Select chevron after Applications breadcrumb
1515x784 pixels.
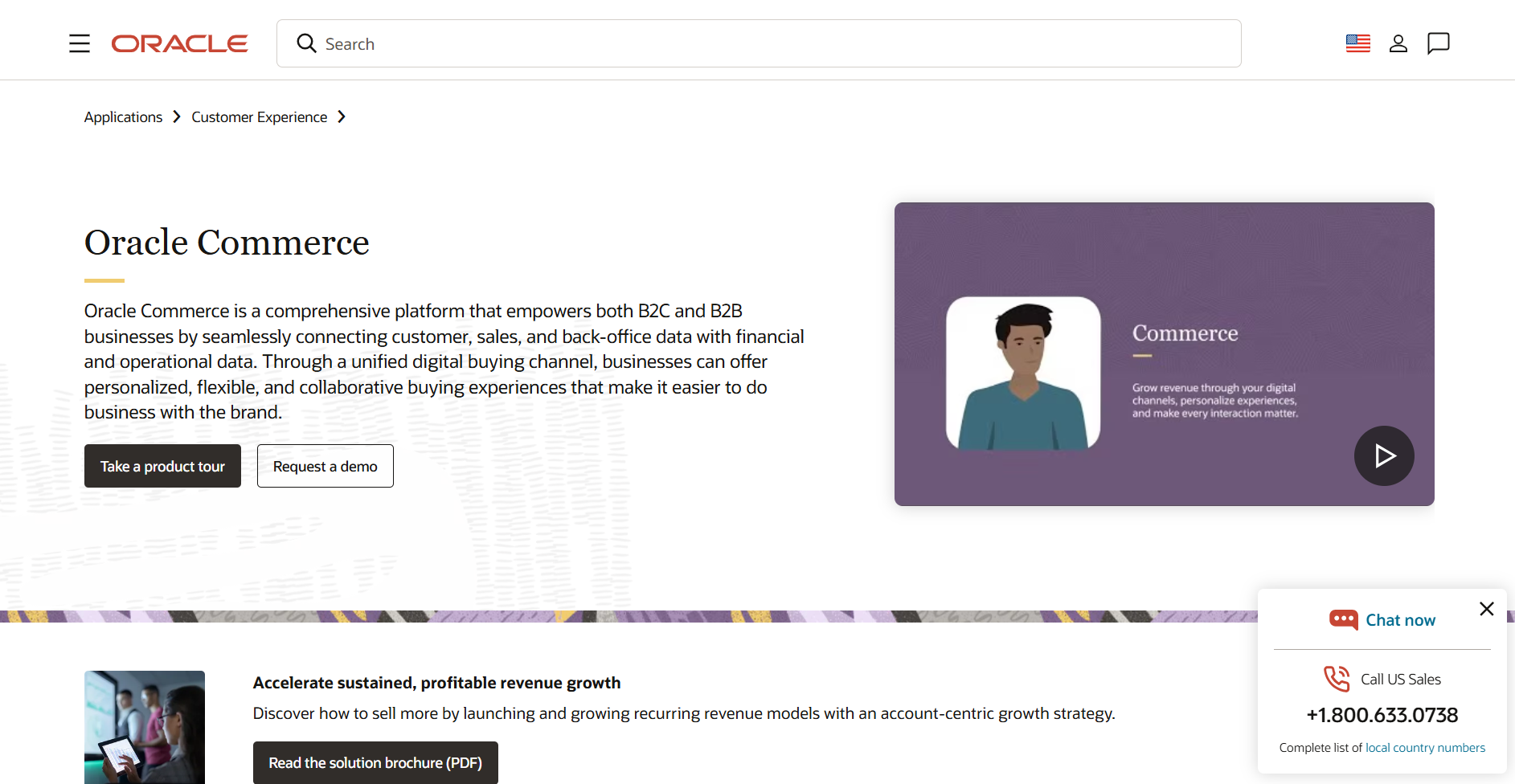click(177, 117)
